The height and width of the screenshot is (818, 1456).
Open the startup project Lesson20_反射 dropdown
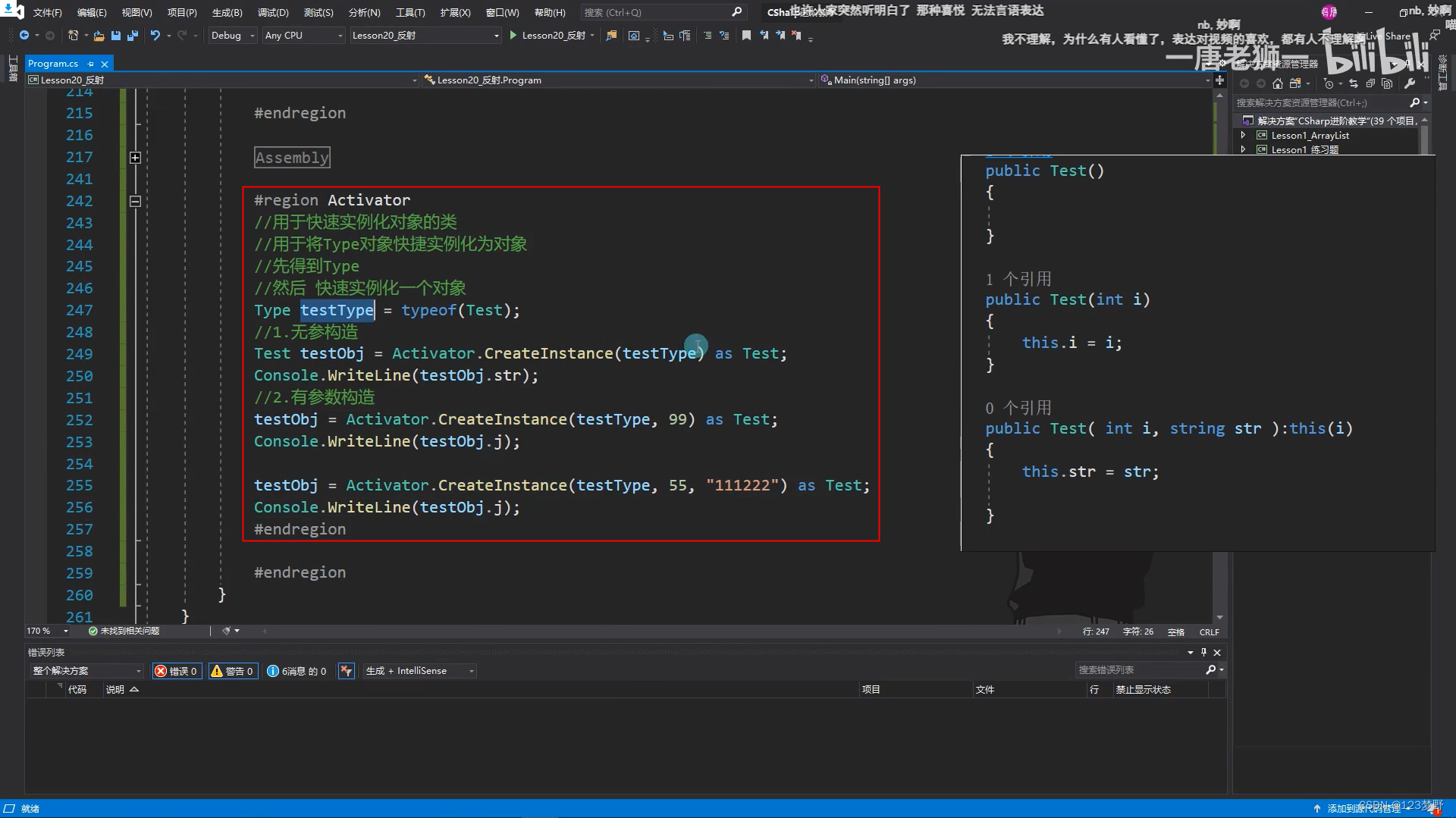click(x=425, y=36)
